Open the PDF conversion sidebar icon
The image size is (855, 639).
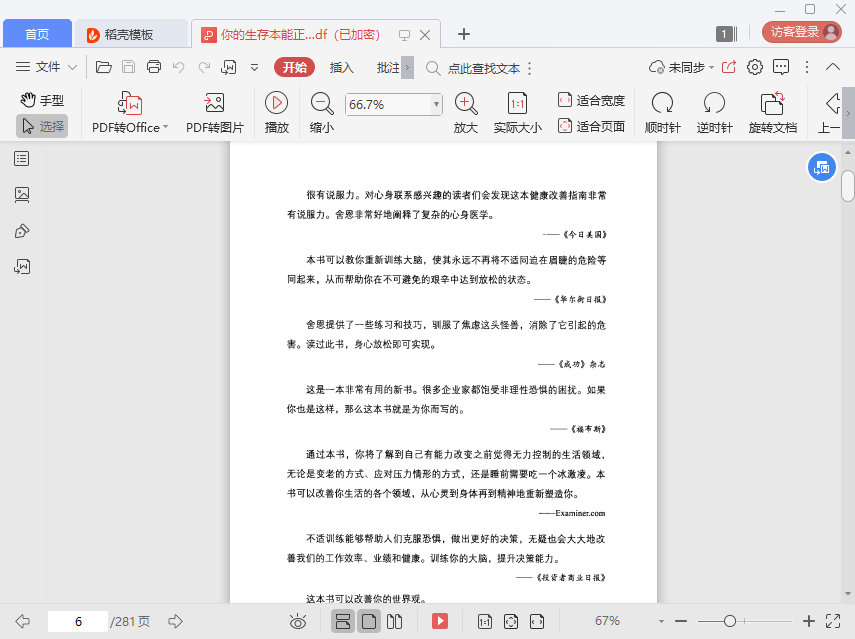pos(22,267)
